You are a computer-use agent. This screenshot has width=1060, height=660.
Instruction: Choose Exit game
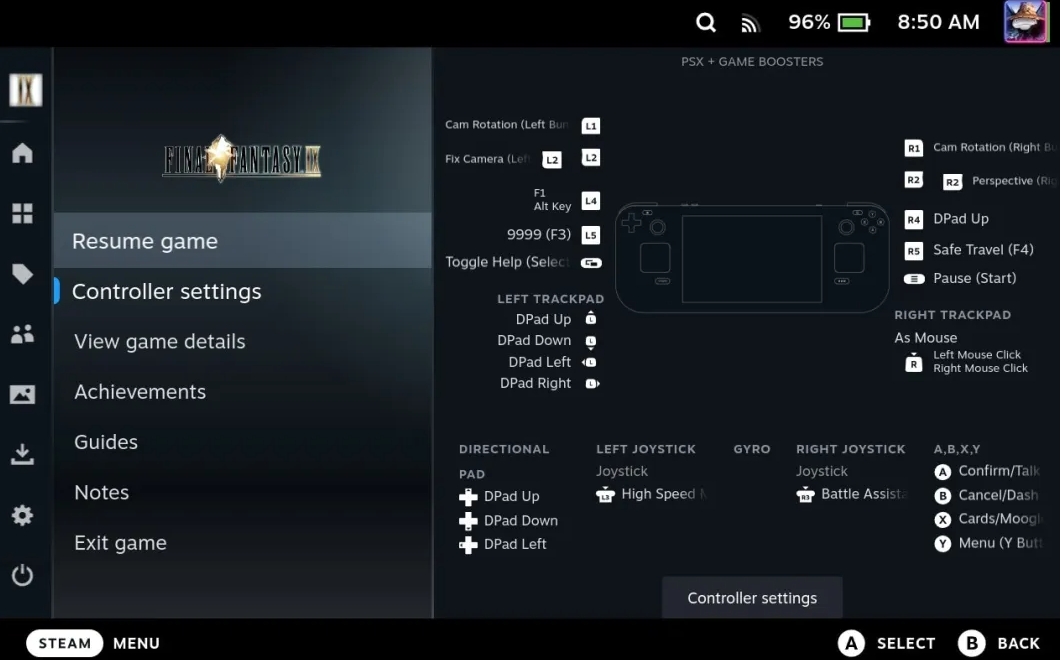tap(243, 542)
